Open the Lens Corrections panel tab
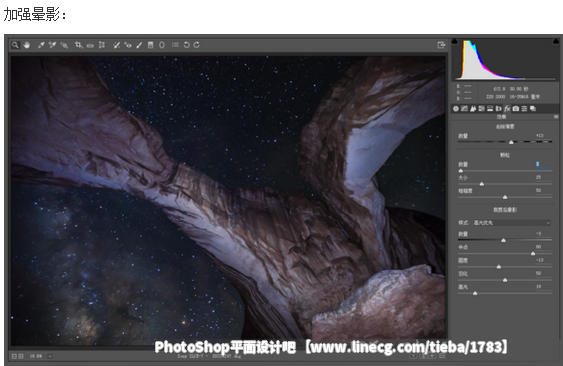This screenshot has height=366, width=563. [498, 108]
